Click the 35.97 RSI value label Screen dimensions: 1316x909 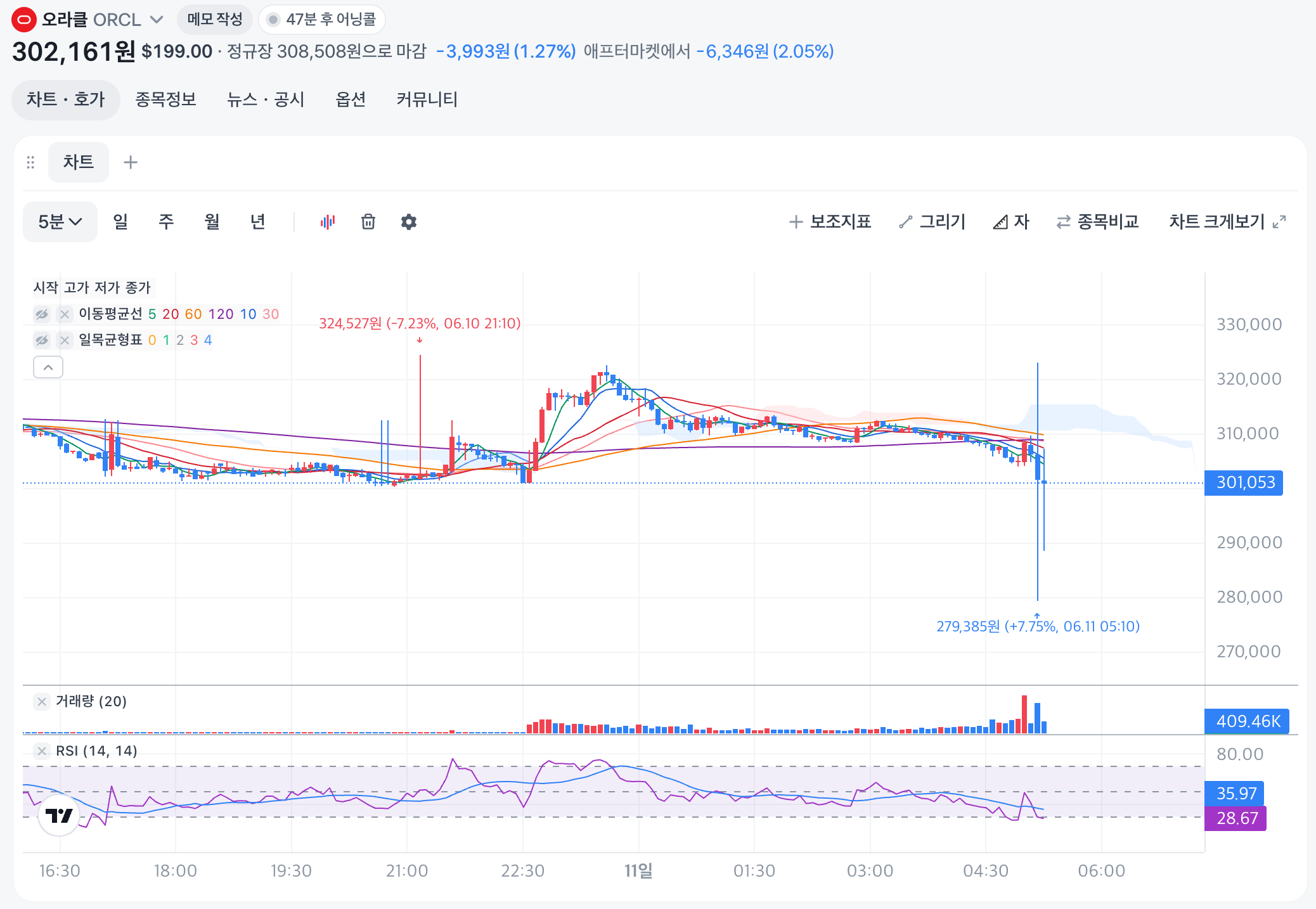tap(1235, 794)
